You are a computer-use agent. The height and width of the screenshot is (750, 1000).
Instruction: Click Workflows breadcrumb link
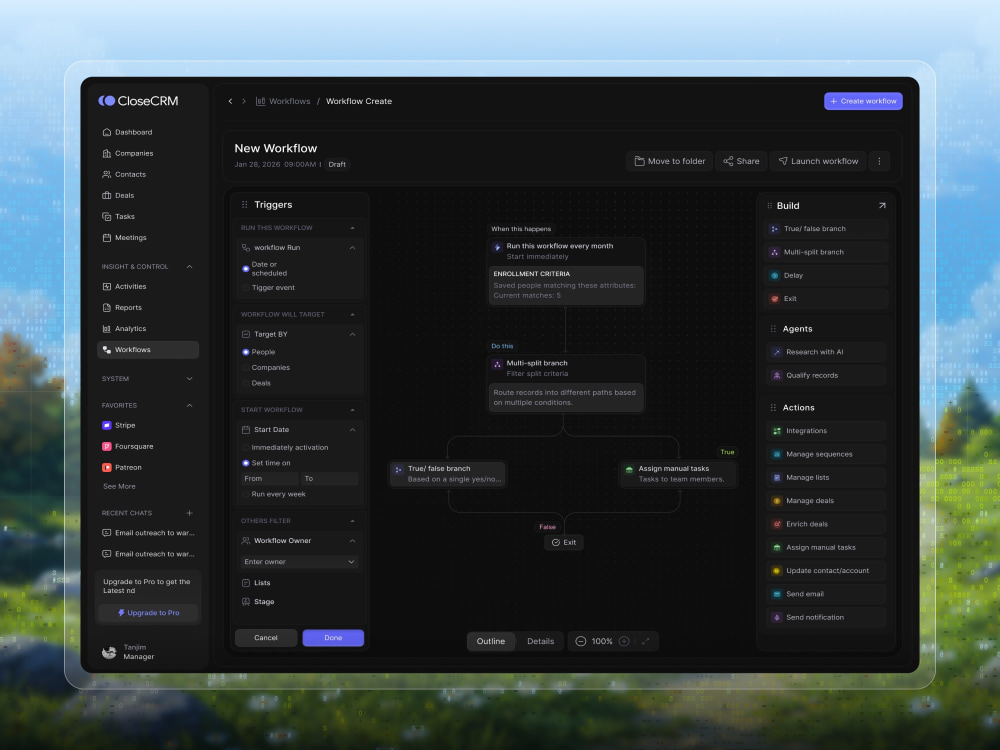click(x=283, y=101)
